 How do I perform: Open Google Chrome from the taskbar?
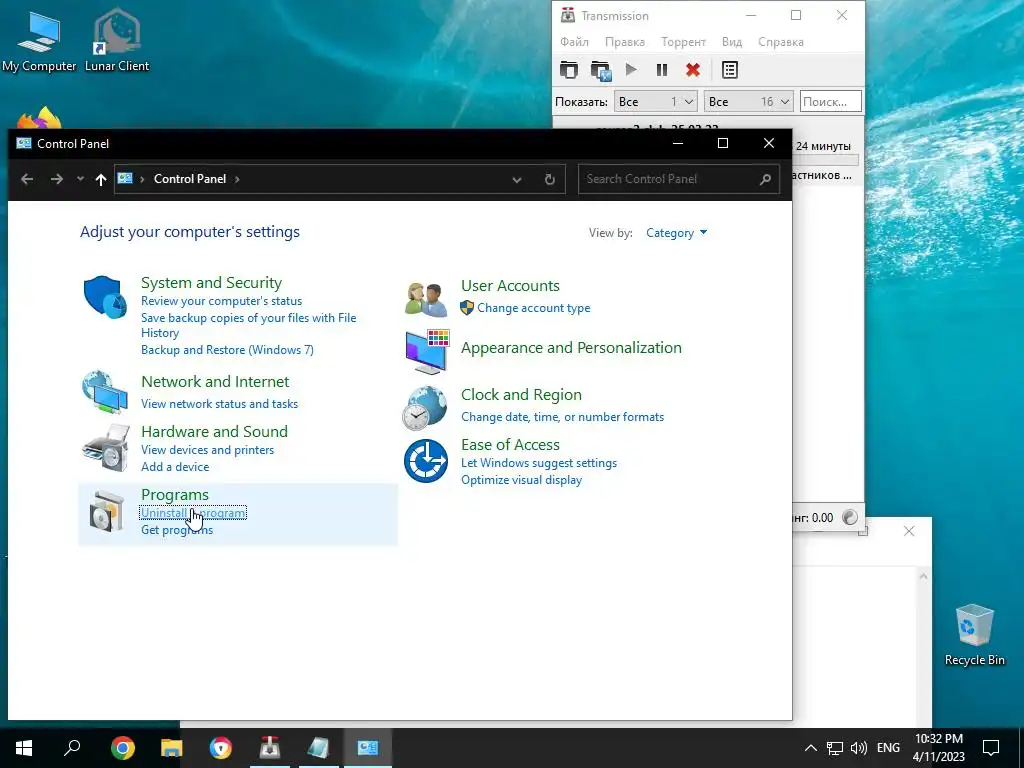[123, 748]
